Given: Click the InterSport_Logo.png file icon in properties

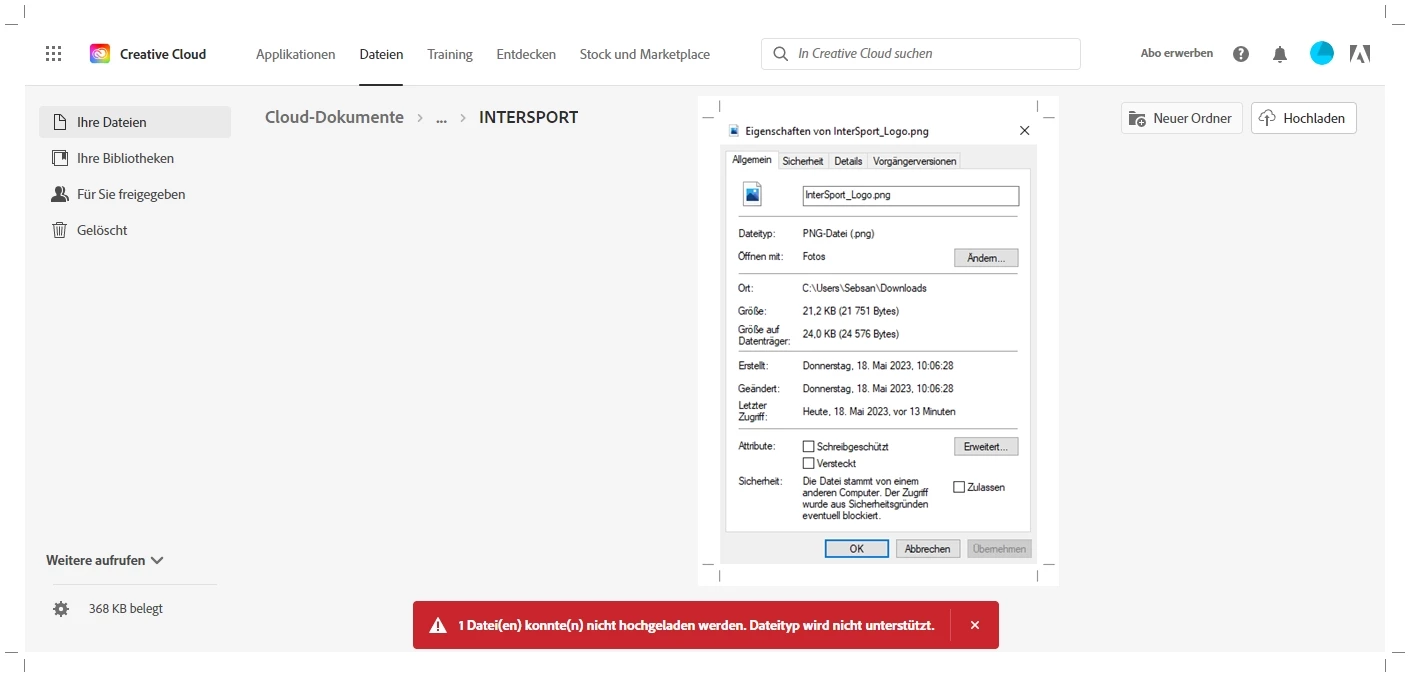Looking at the screenshot, I should [753, 194].
